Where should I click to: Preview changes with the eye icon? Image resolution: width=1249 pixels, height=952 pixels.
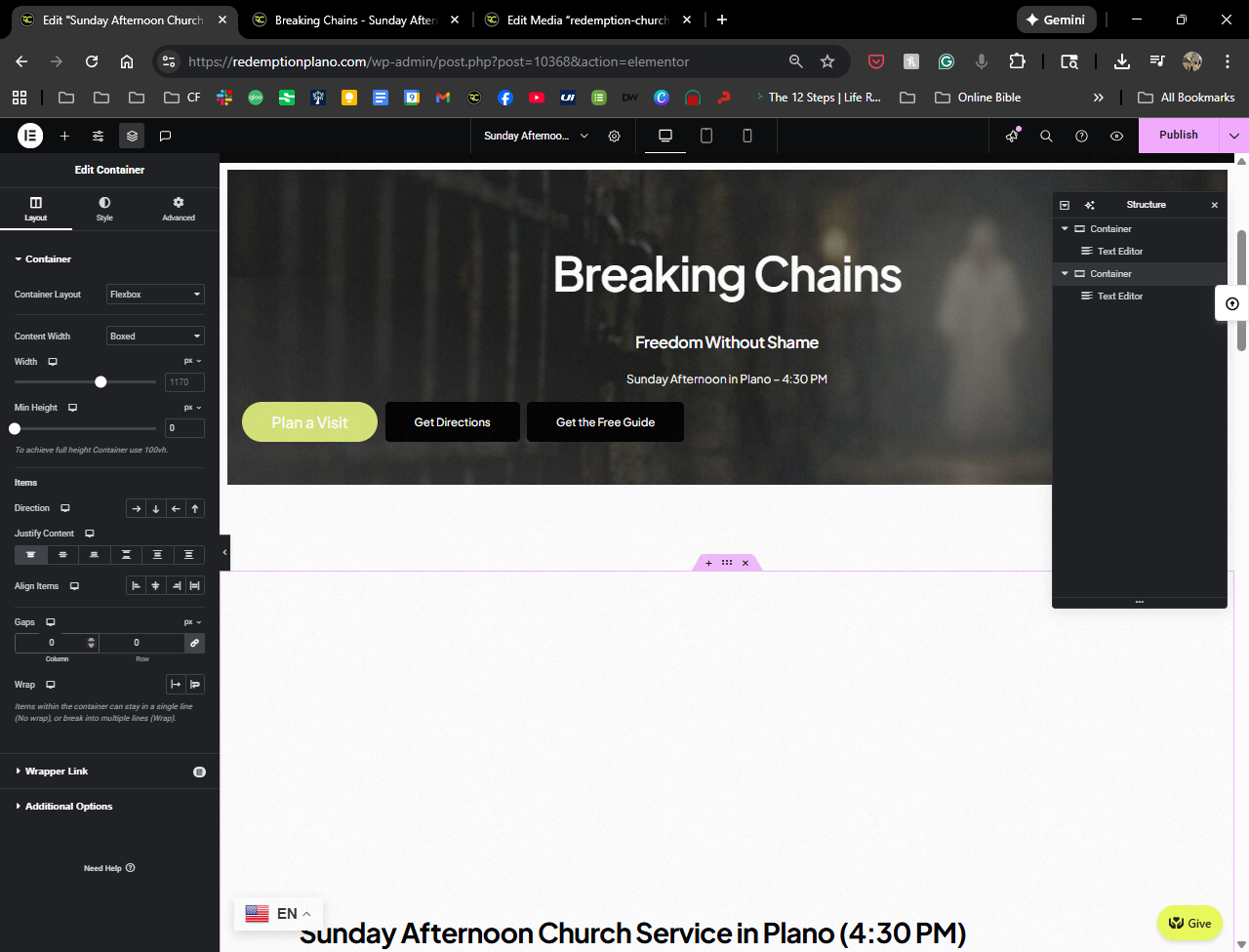(x=1116, y=136)
